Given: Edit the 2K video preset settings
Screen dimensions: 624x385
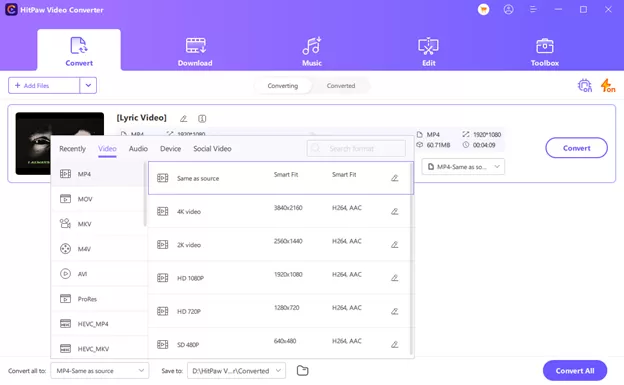Looking at the screenshot, I should click(394, 244).
